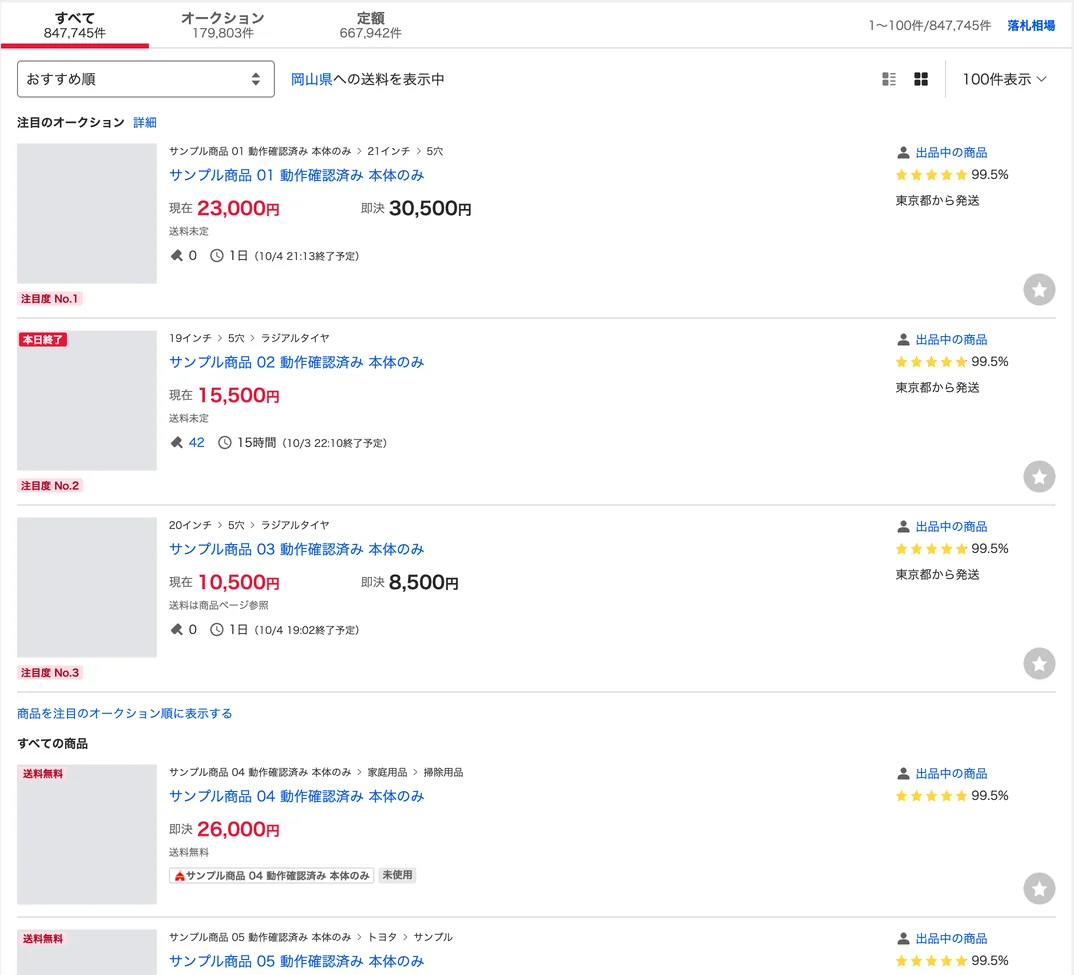Click seller 出品中の商品 for item 04

951,774
